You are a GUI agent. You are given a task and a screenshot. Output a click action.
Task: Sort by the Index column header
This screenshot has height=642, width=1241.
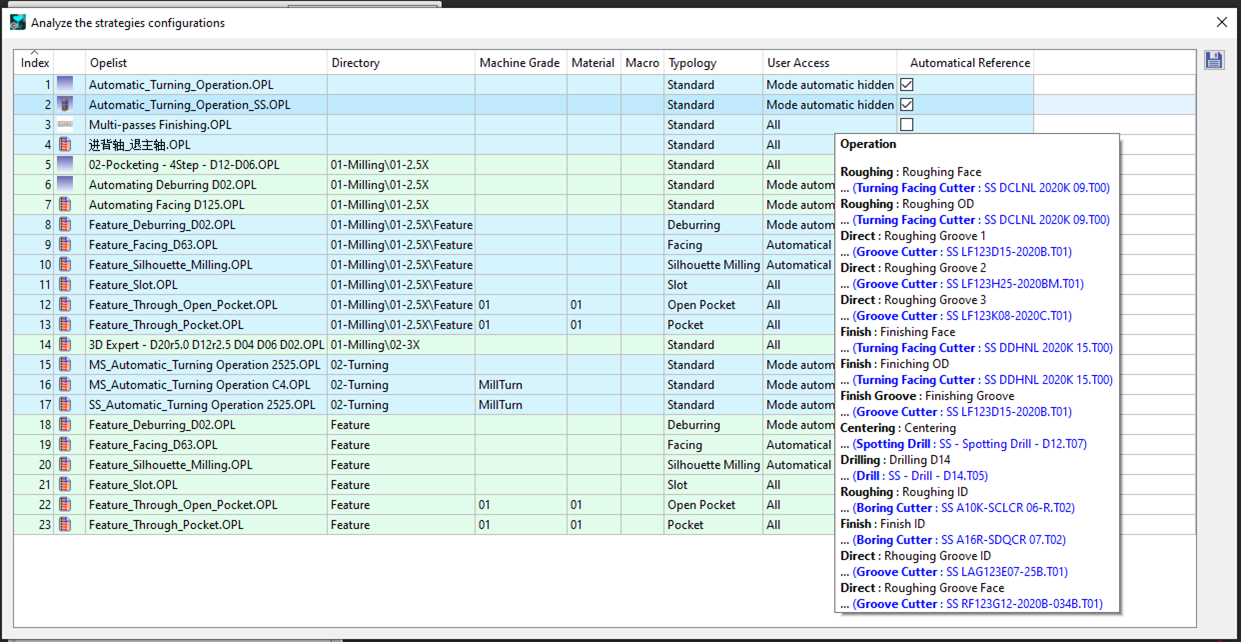(x=35, y=62)
